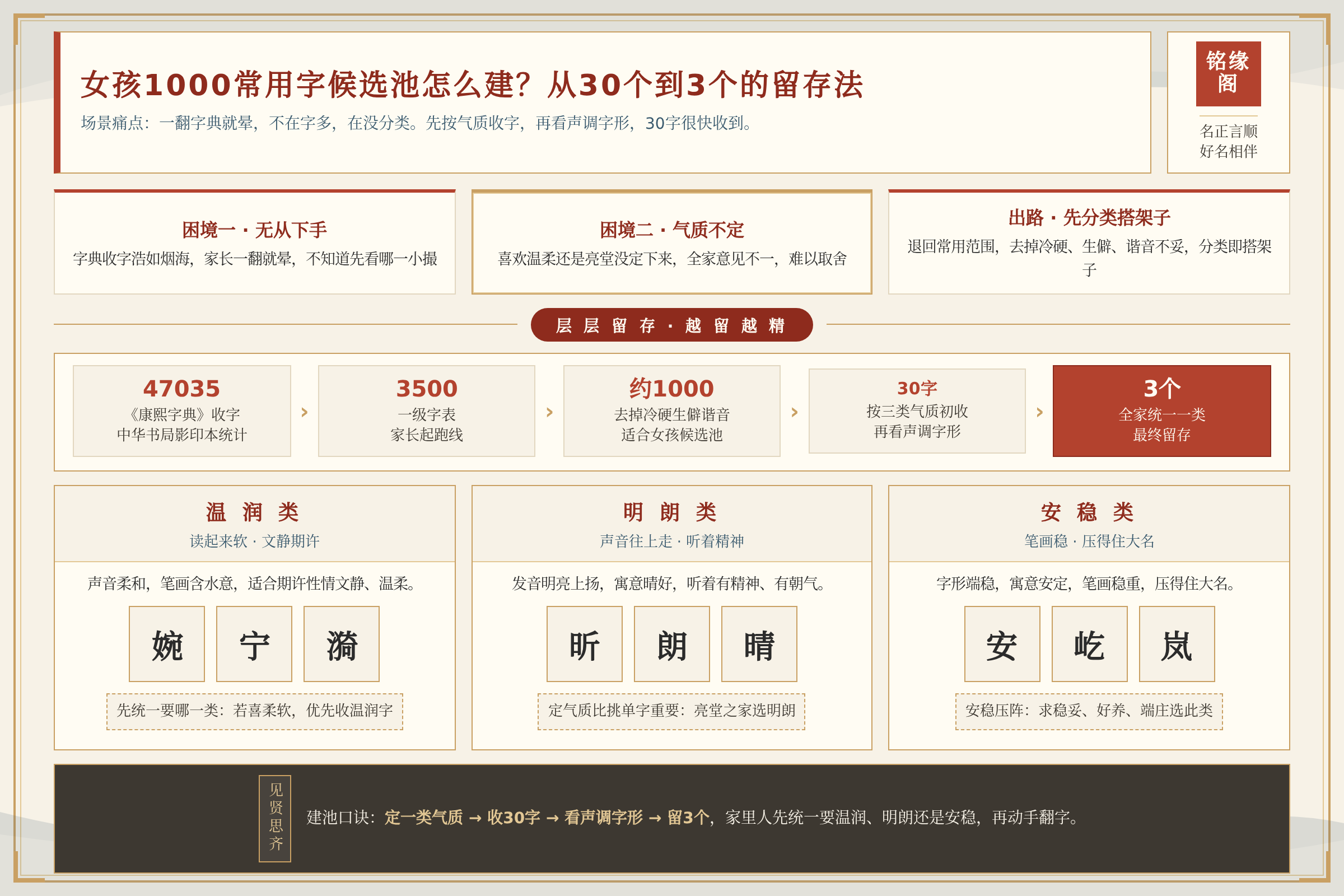Viewport: 1344px width, 896px height.
Task: Click the 温润类 section heading
Action: tap(252, 512)
